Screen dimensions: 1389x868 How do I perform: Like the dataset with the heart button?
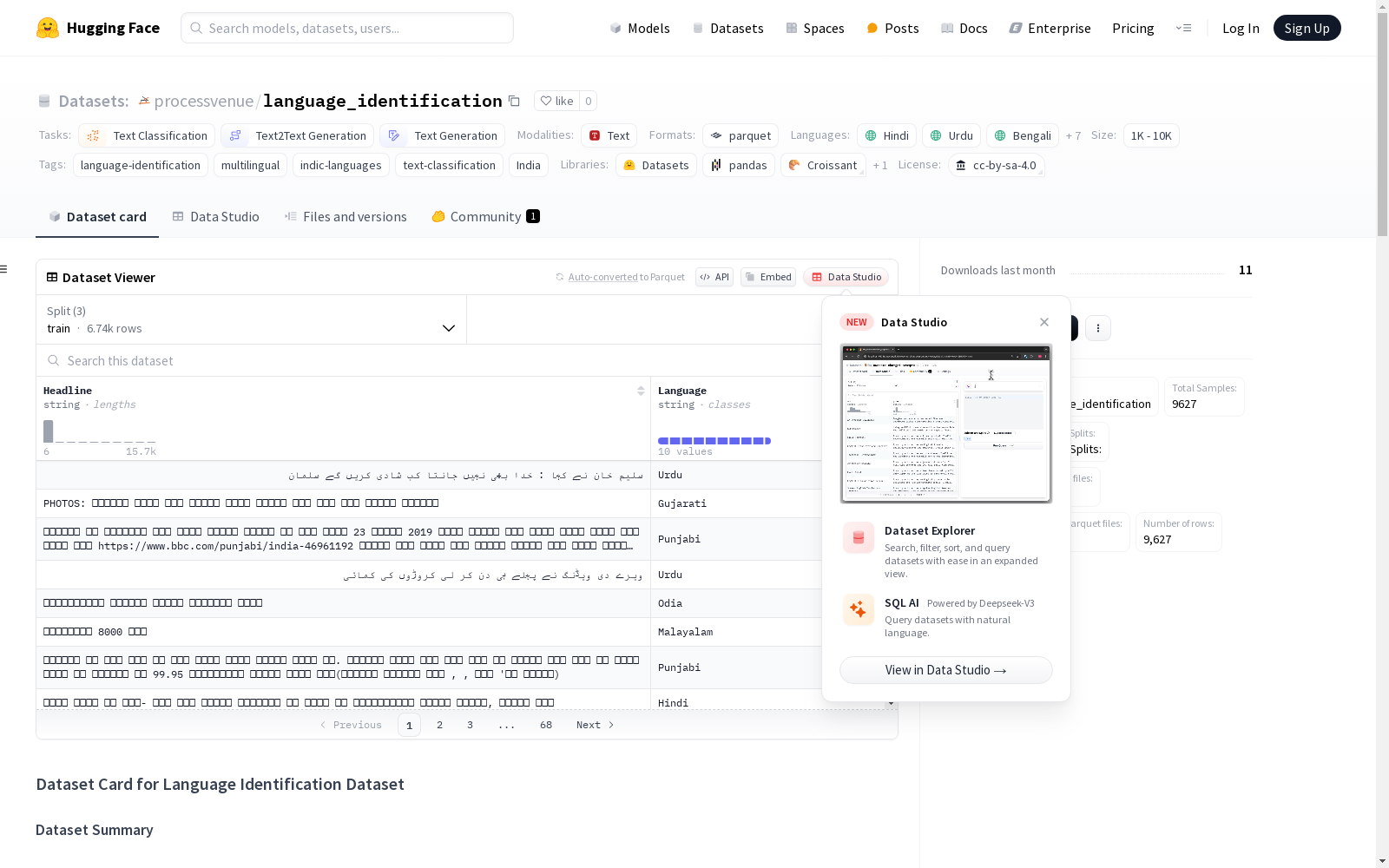pos(556,101)
